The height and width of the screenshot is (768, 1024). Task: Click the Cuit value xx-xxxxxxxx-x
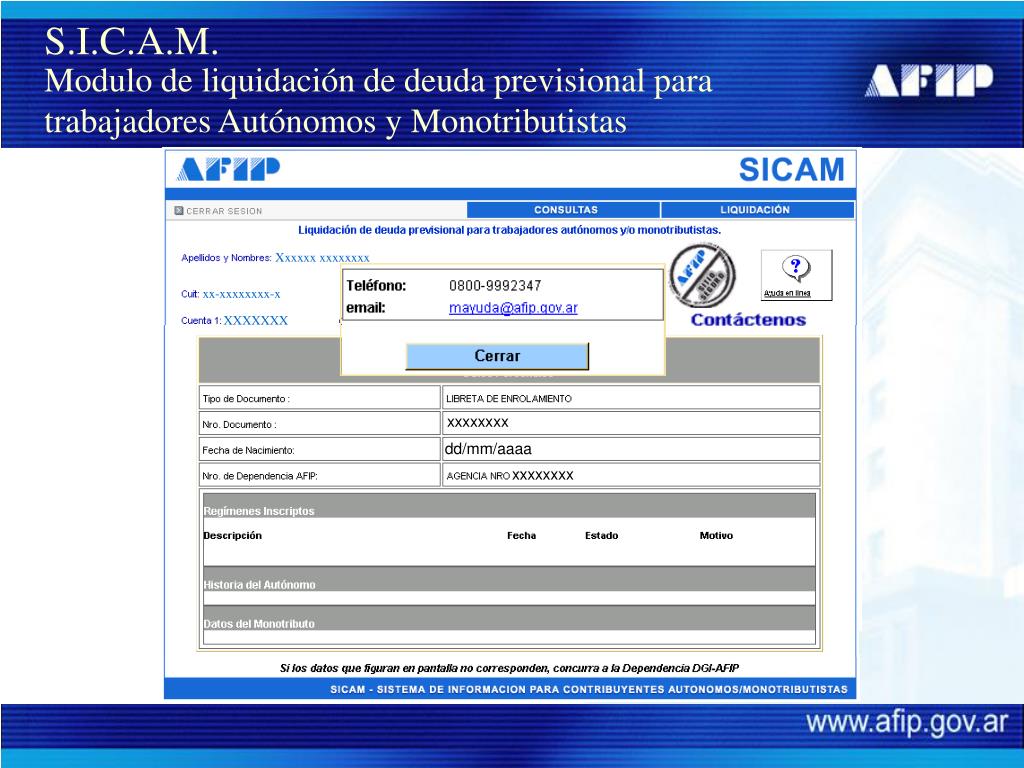(241, 295)
